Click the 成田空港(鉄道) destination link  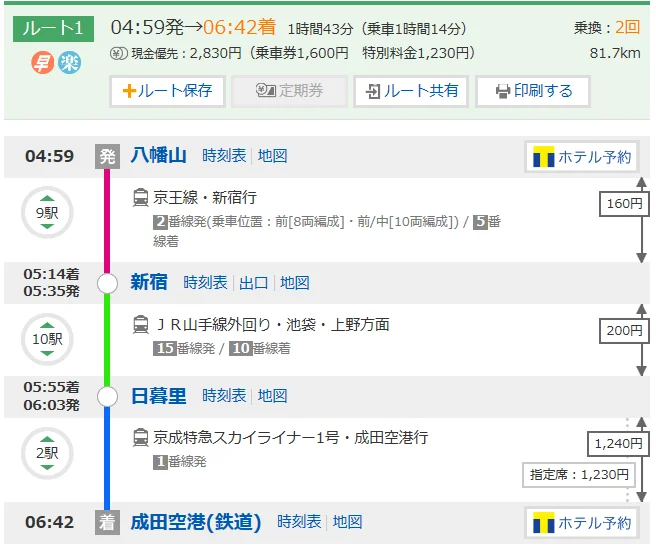tap(196, 522)
